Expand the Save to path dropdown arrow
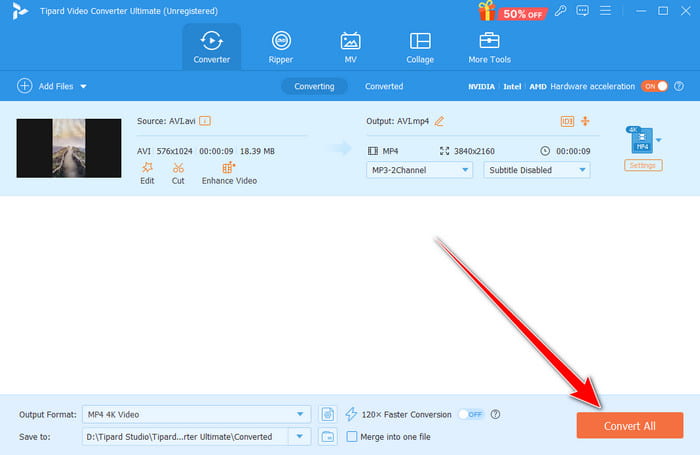 coord(300,437)
